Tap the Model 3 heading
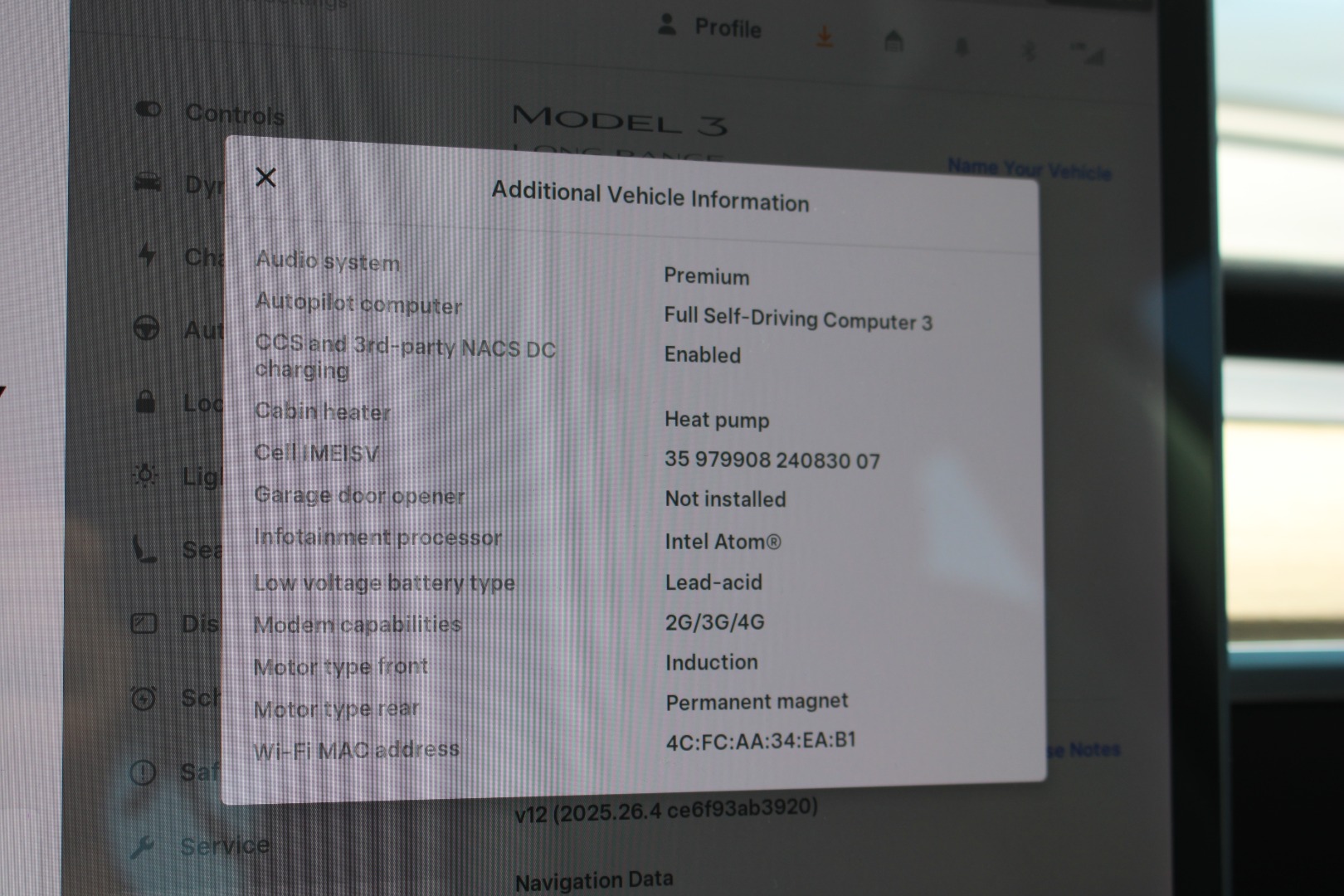The height and width of the screenshot is (896, 1344). click(x=620, y=120)
